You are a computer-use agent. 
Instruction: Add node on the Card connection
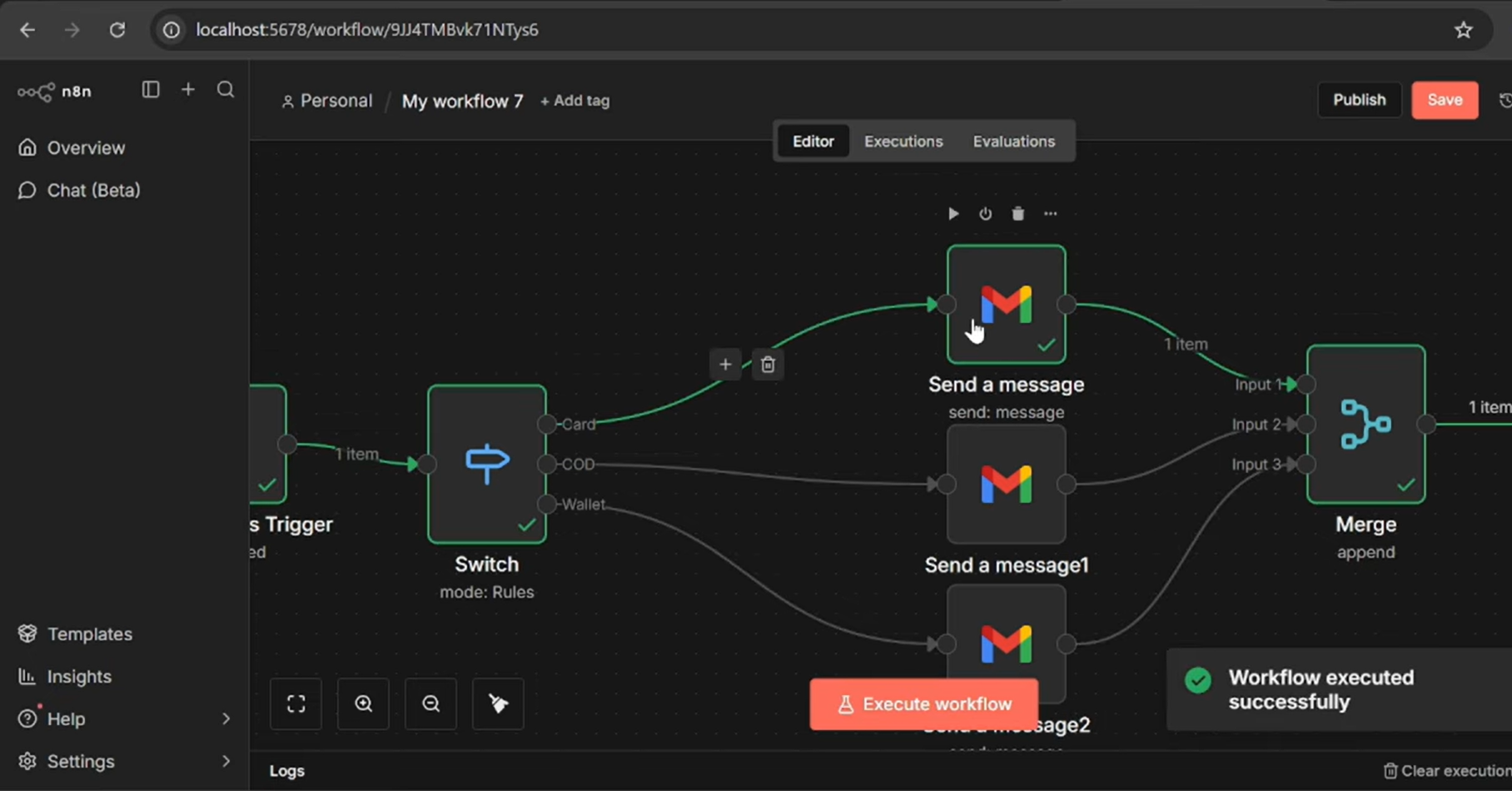725,365
